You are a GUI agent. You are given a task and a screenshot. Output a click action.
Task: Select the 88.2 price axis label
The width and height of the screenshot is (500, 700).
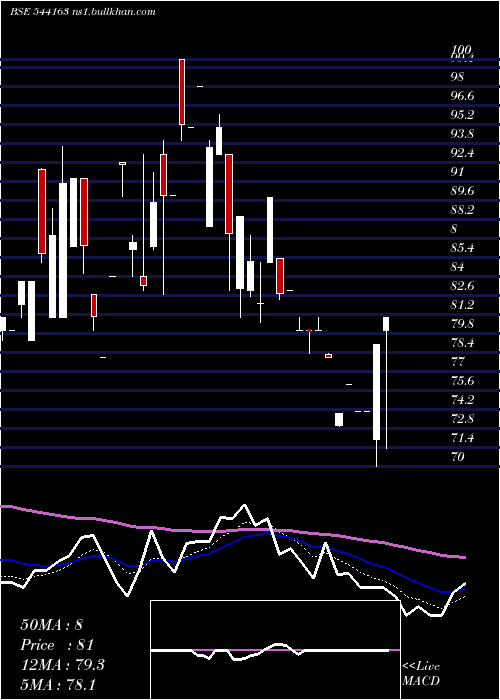[x=462, y=210]
